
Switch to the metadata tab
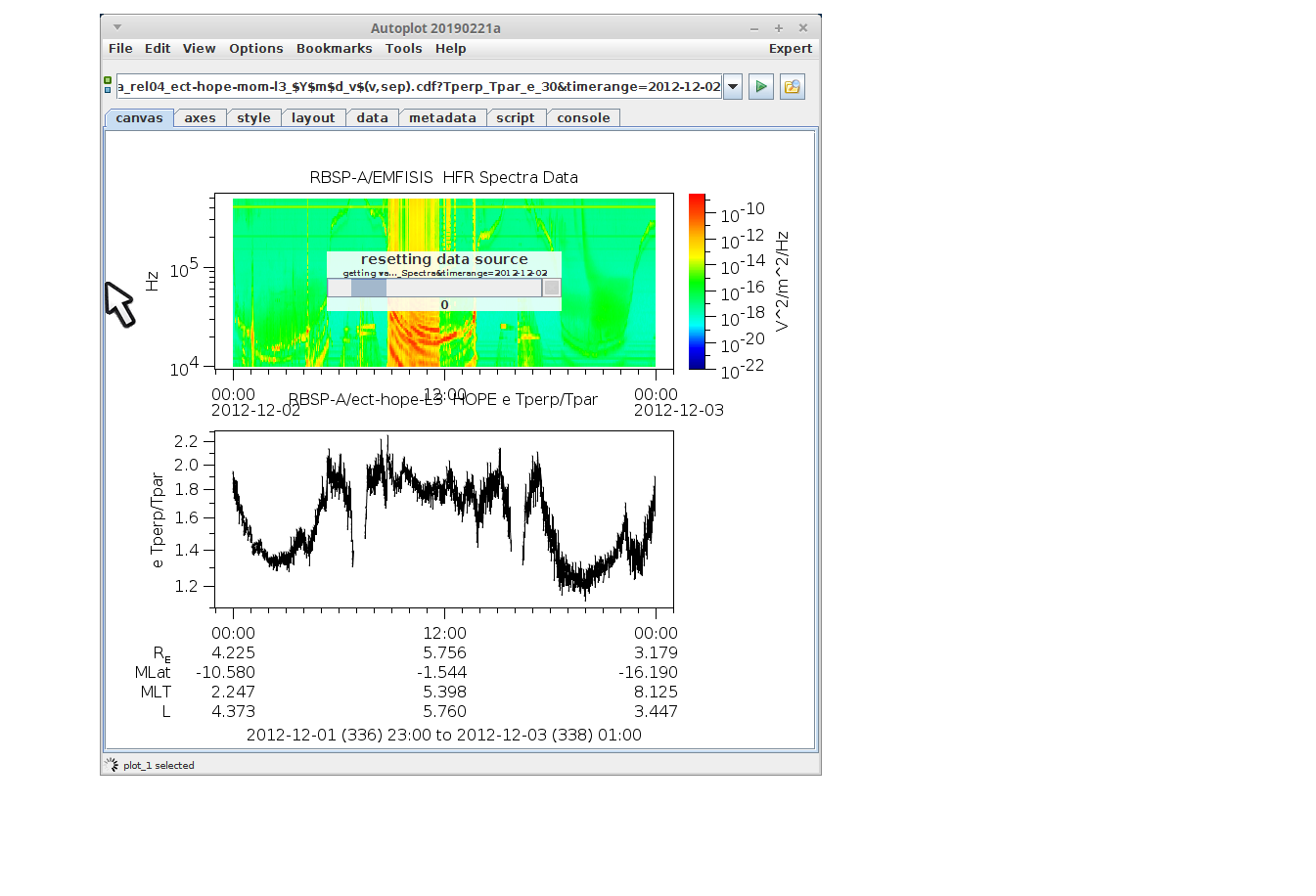[442, 118]
